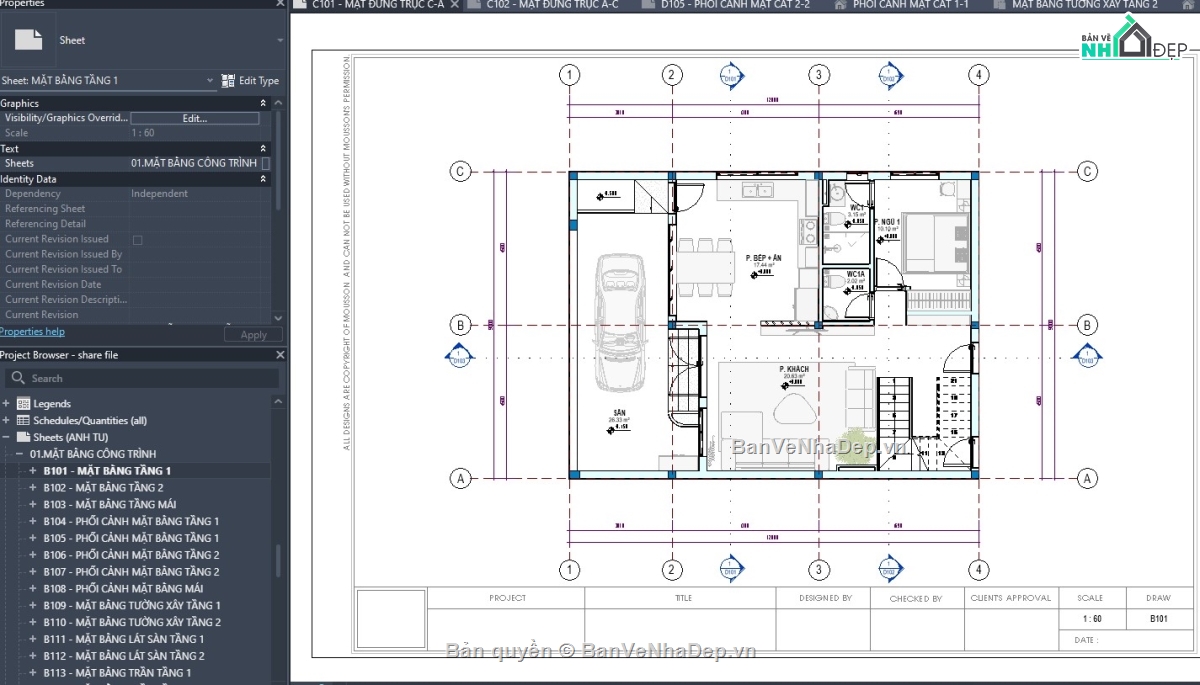1200x685 pixels.
Task: Collapse the Identity Data property group
Action: pyautogui.click(x=263, y=179)
